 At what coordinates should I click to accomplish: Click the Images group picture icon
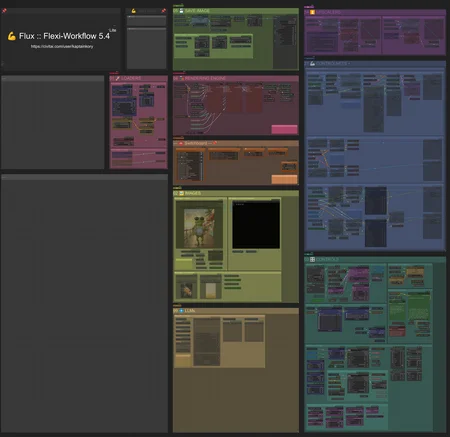[182, 193]
